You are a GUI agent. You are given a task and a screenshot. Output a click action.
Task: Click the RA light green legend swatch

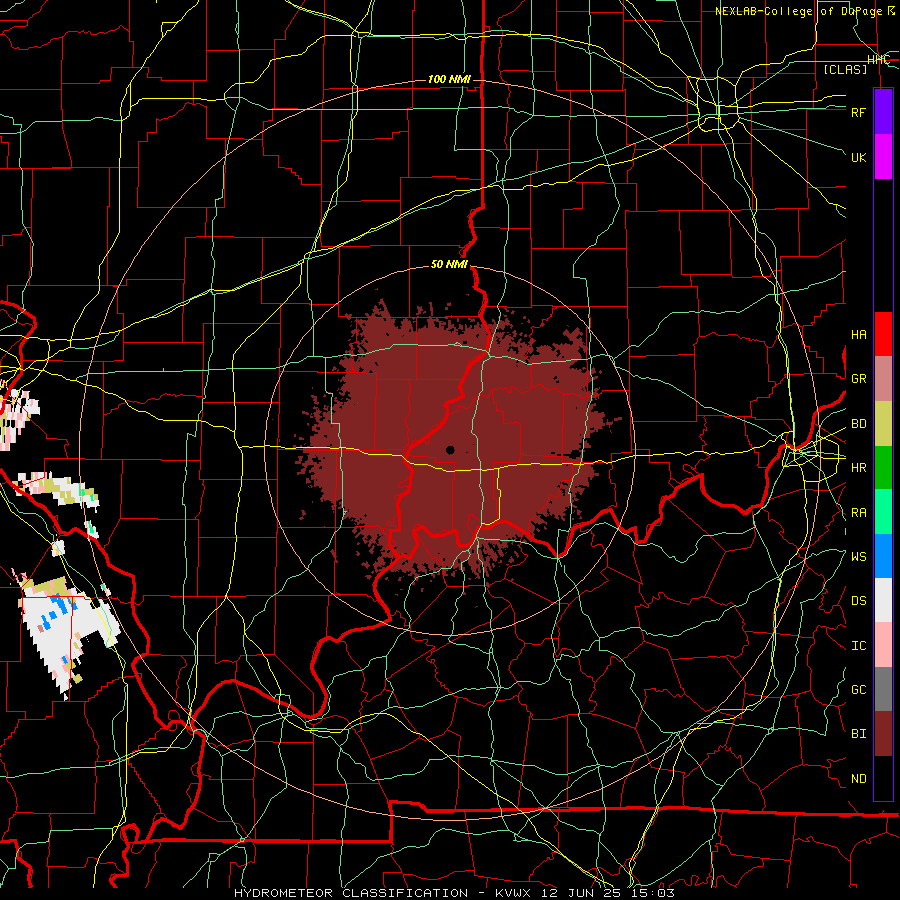883,512
